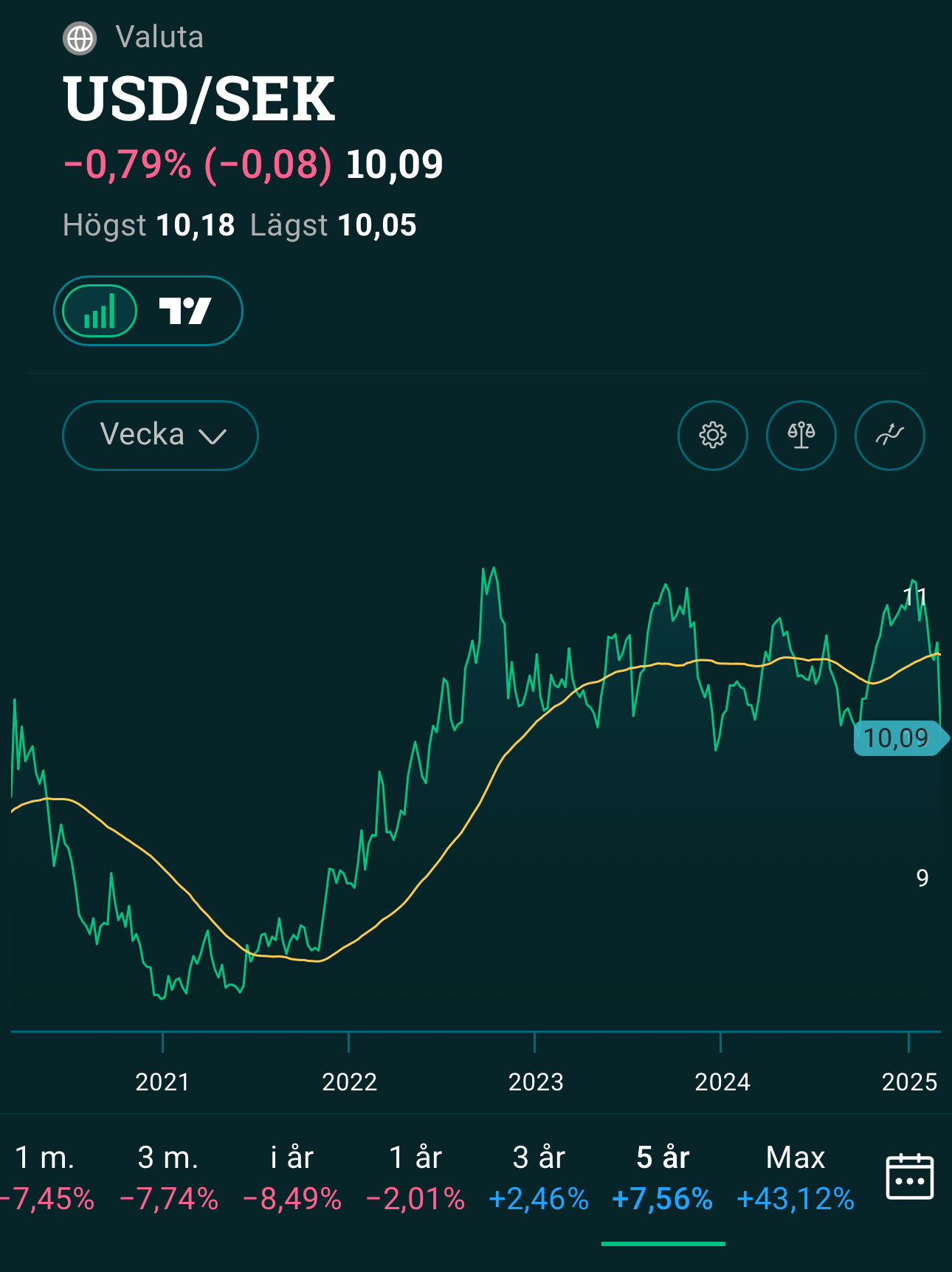
Task: Tap the 2023 marker on time axis
Action: pyautogui.click(x=536, y=1082)
